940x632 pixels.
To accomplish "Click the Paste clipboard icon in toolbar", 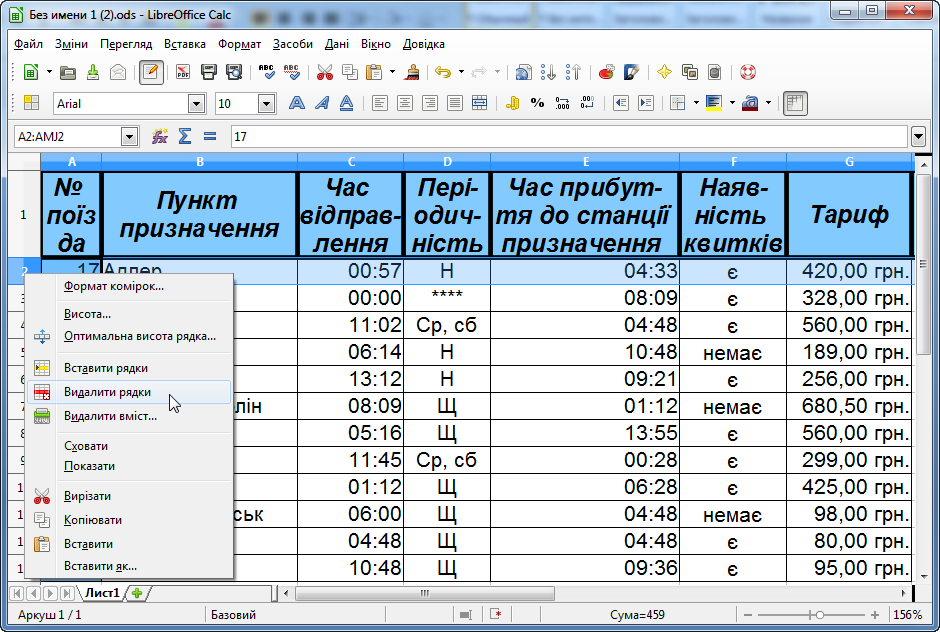I will point(375,73).
